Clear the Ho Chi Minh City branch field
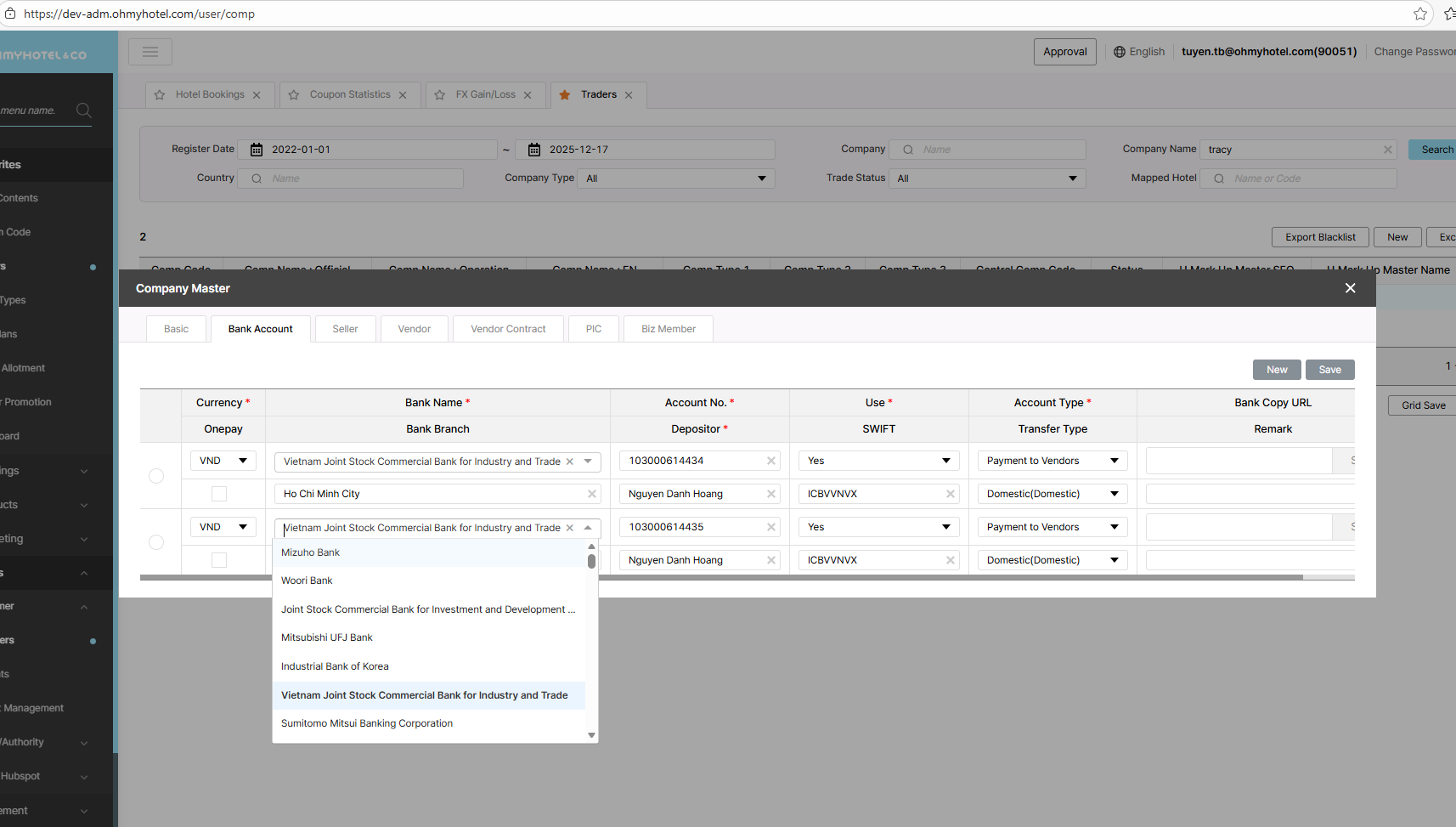The image size is (1456, 827). click(592, 494)
